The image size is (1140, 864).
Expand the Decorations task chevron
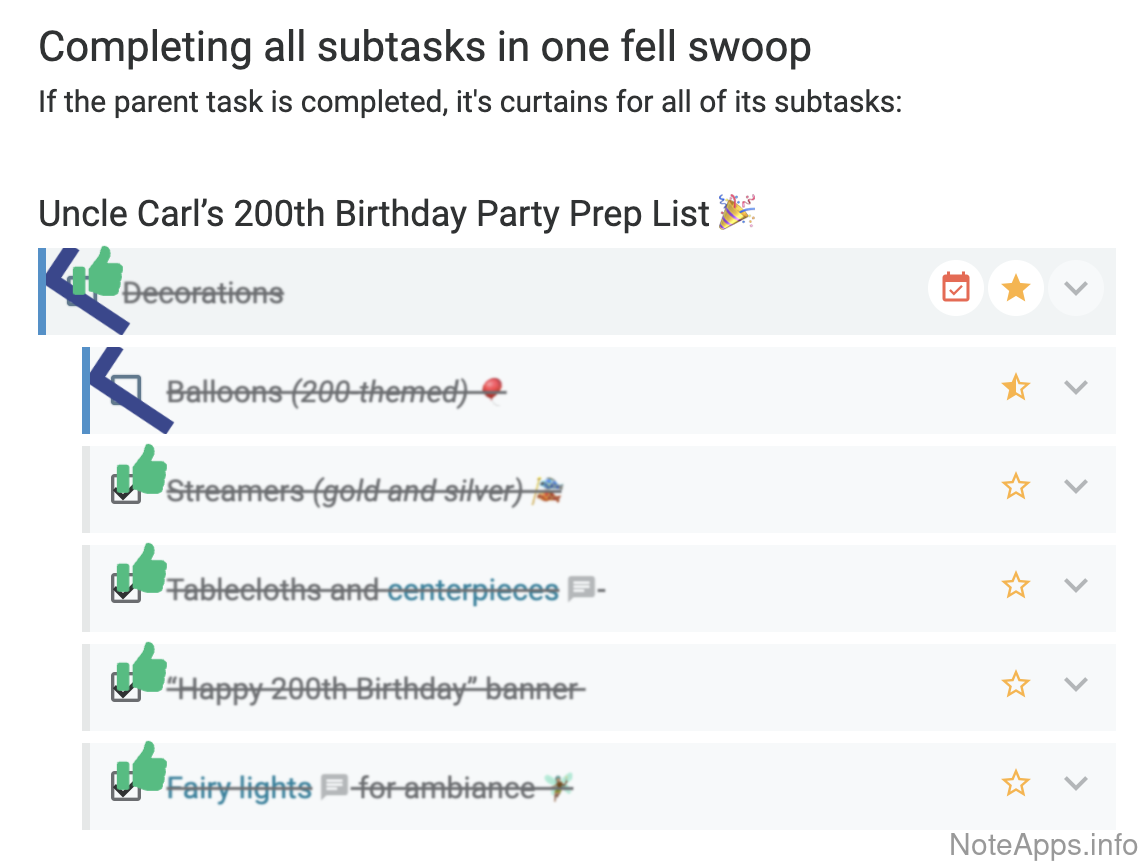(1076, 289)
